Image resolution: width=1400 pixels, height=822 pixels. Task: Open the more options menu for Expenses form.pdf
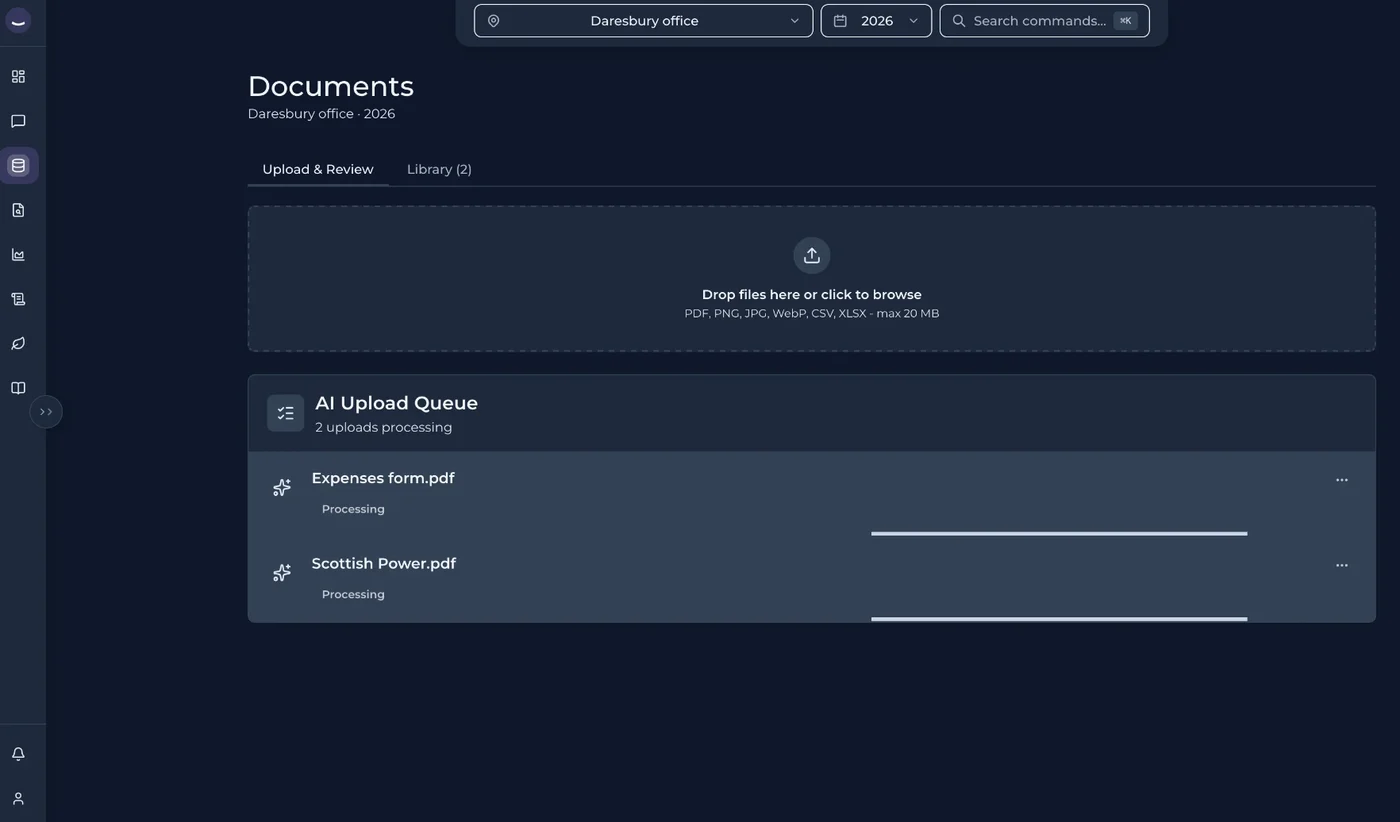pos(1342,480)
